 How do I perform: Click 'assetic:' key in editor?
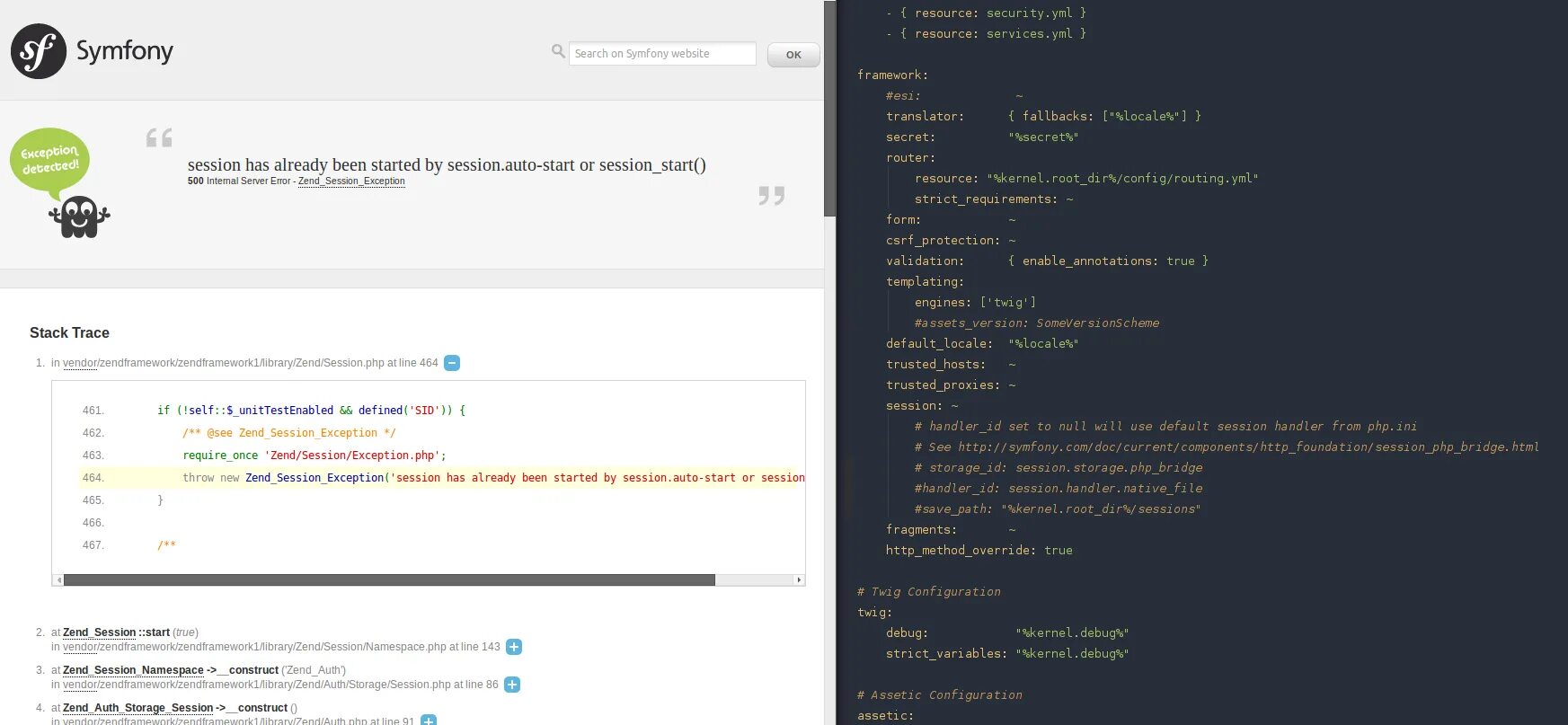[885, 716]
